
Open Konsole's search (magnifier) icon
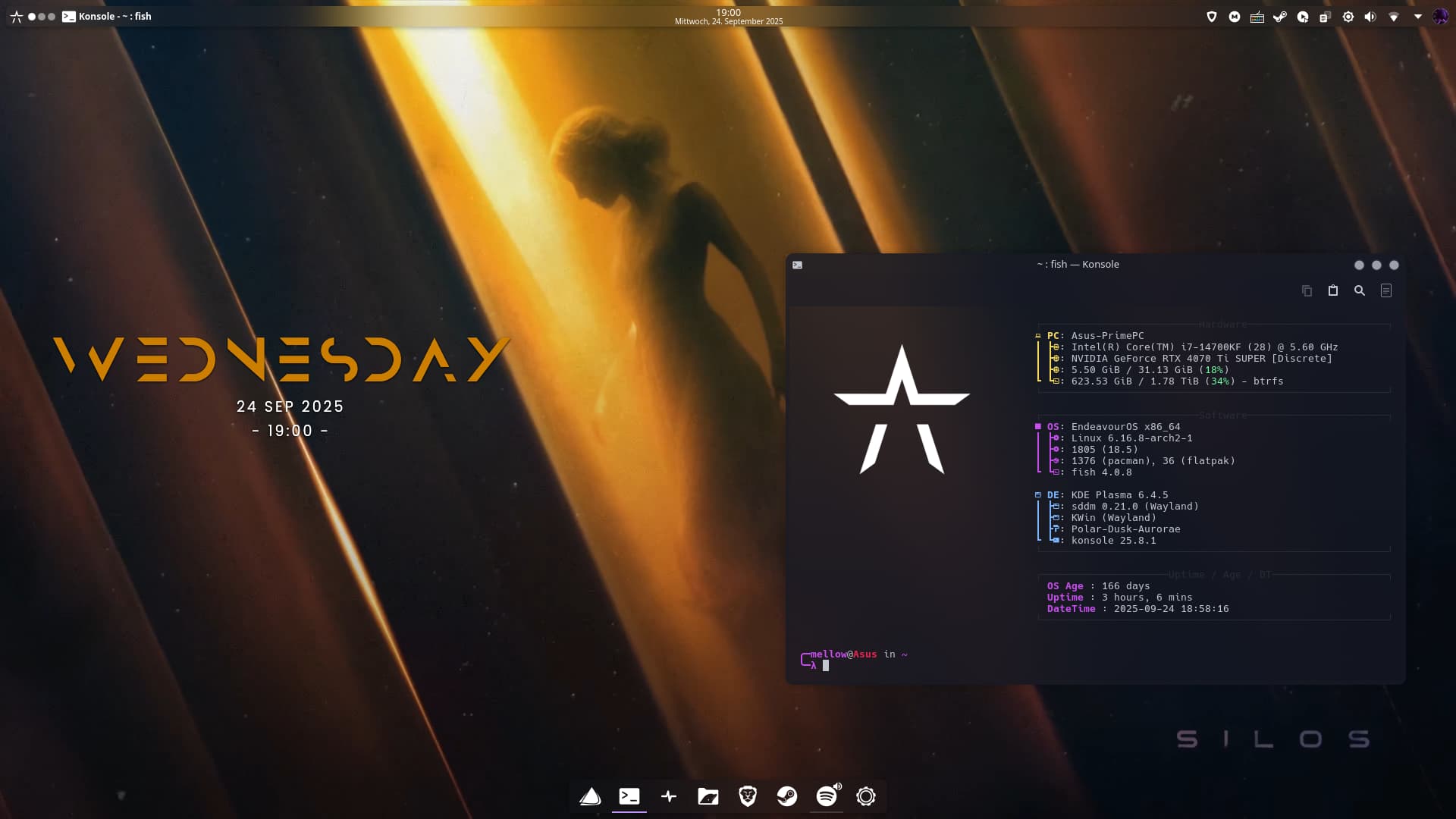[1360, 290]
